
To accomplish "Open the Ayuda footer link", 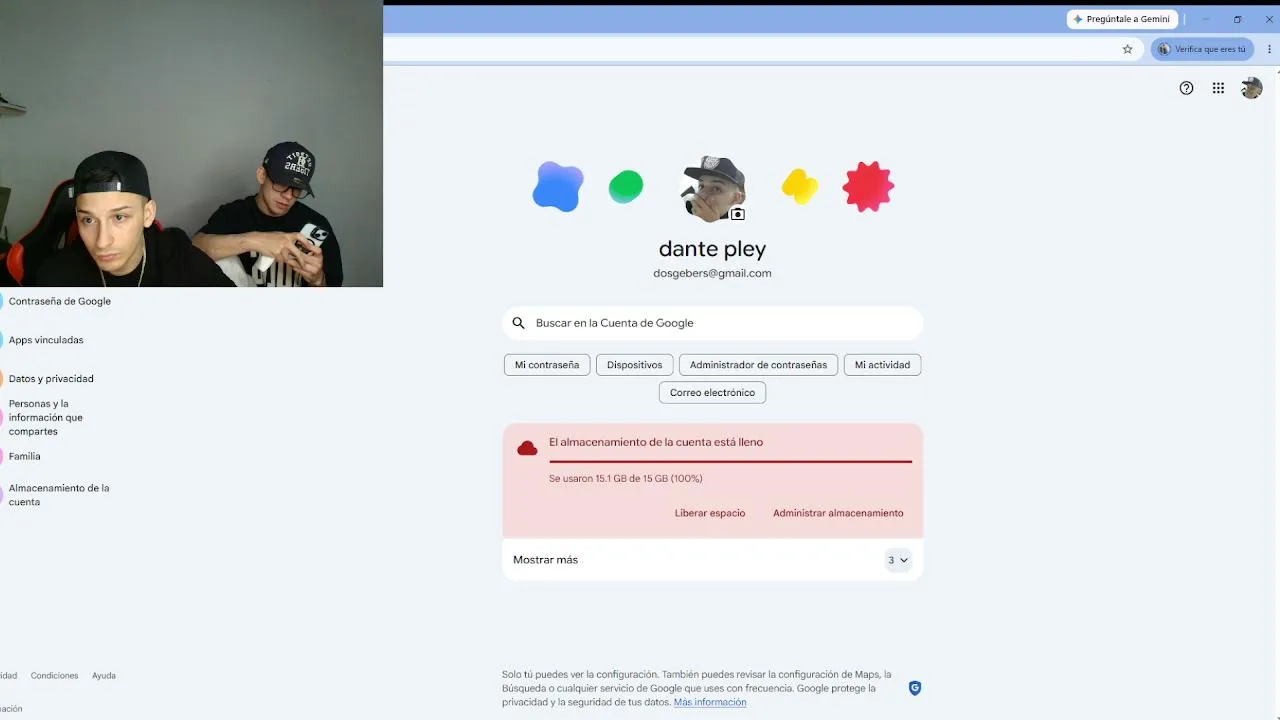I will [104, 676].
